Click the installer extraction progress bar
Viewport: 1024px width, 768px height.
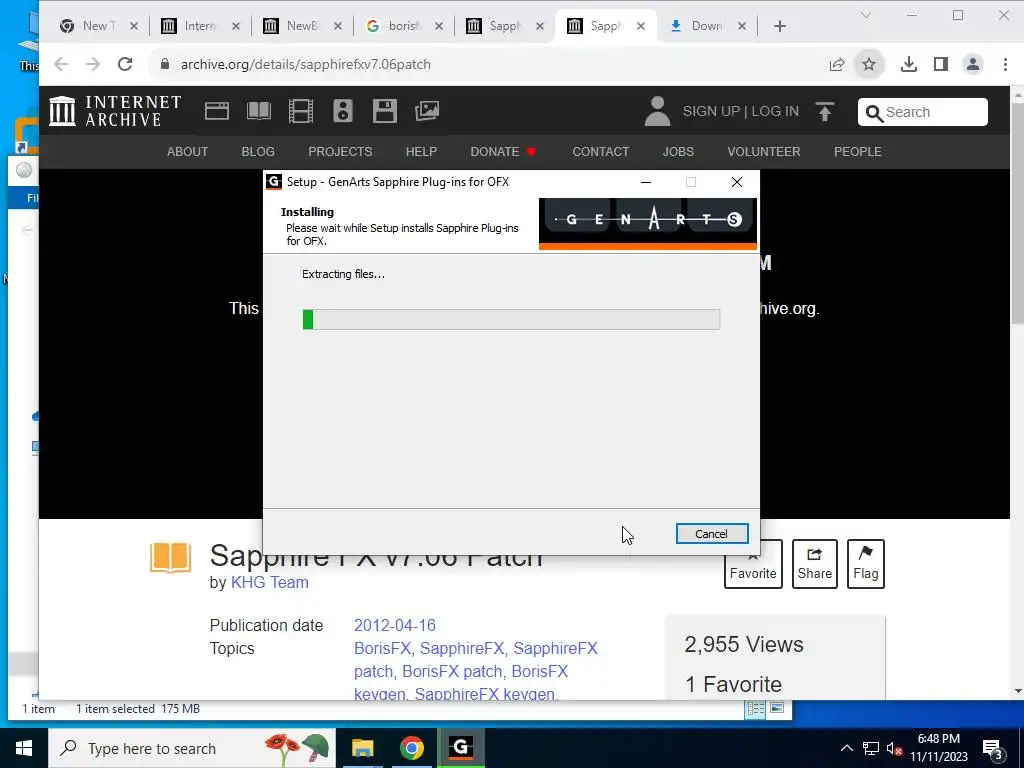[x=511, y=319]
